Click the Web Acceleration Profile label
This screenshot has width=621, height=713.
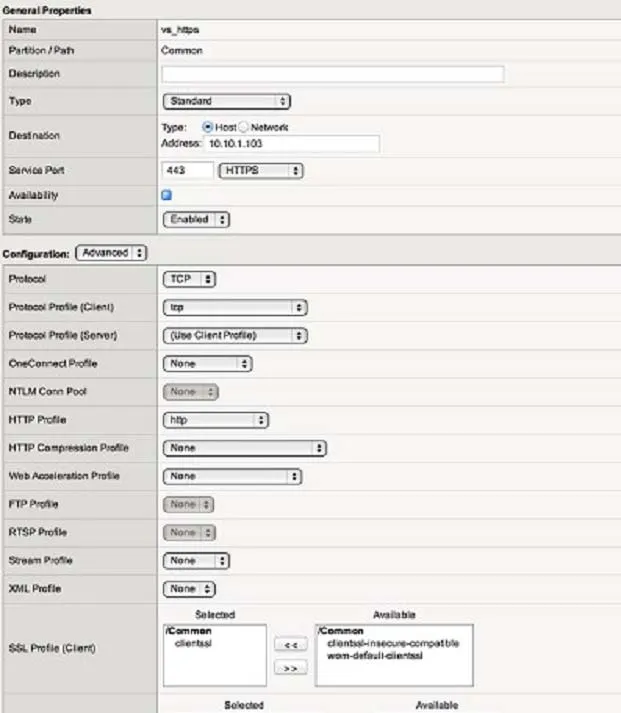(64, 476)
